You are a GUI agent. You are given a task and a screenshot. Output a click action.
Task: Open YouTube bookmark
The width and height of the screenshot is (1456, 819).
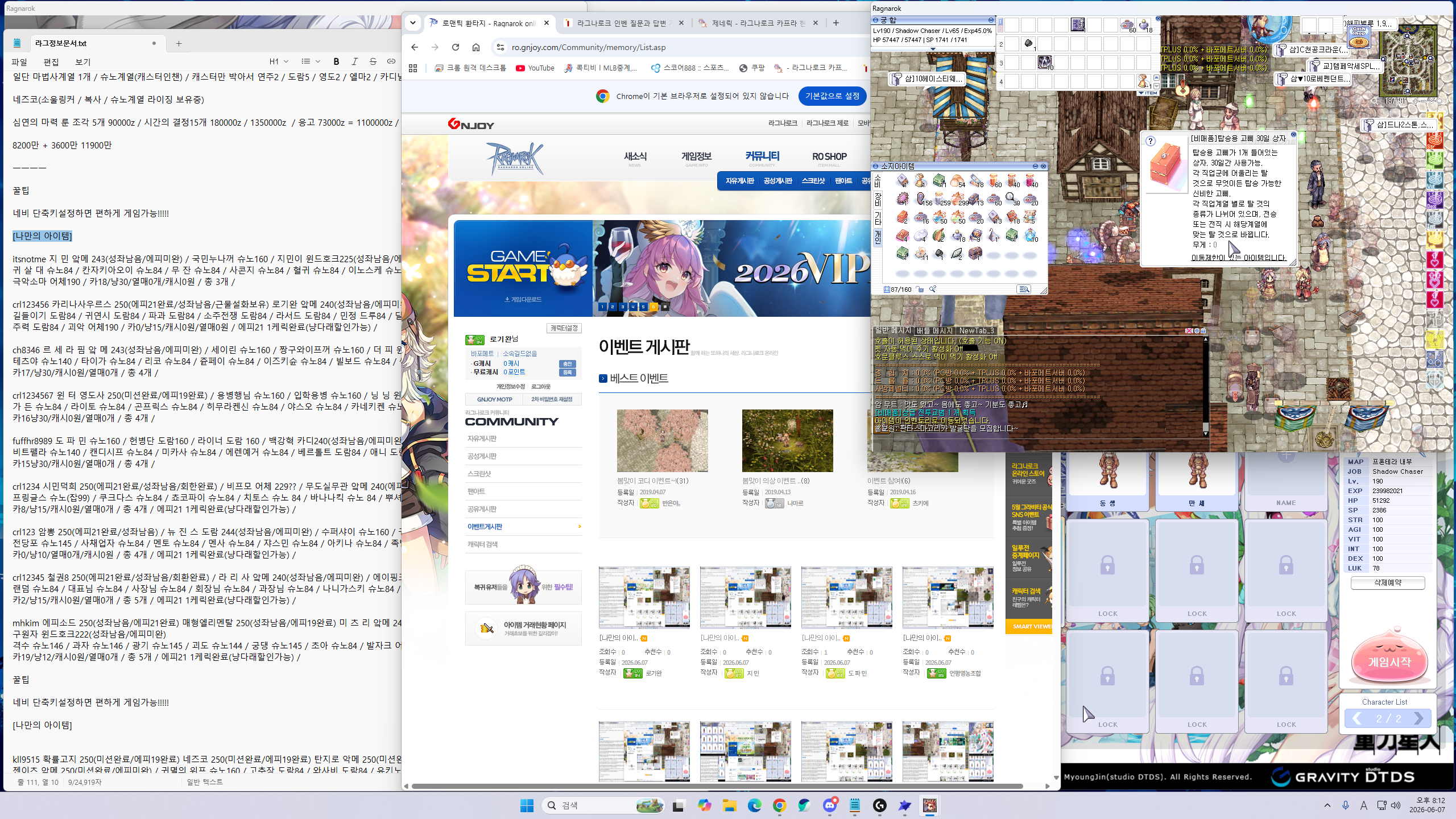point(535,68)
